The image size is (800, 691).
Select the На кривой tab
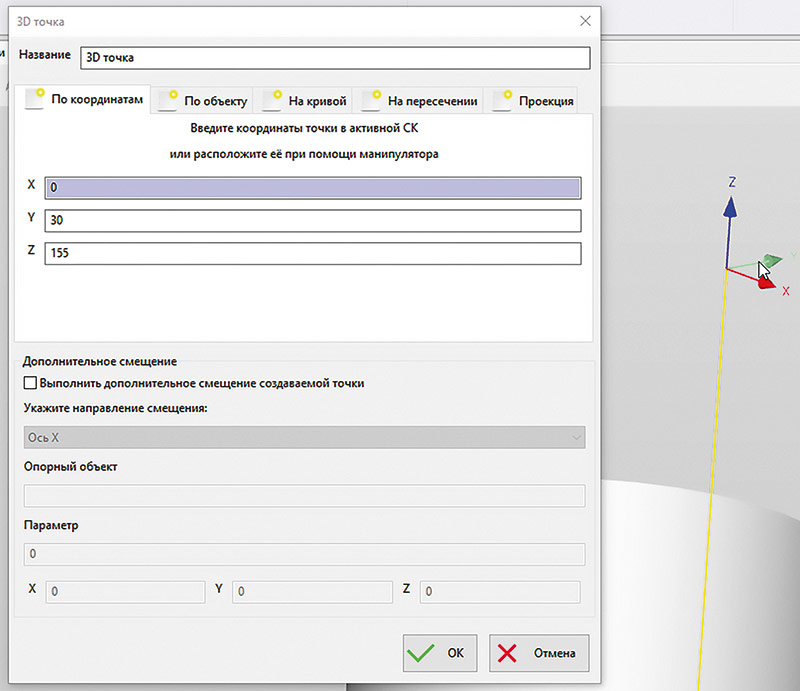pyautogui.click(x=305, y=101)
